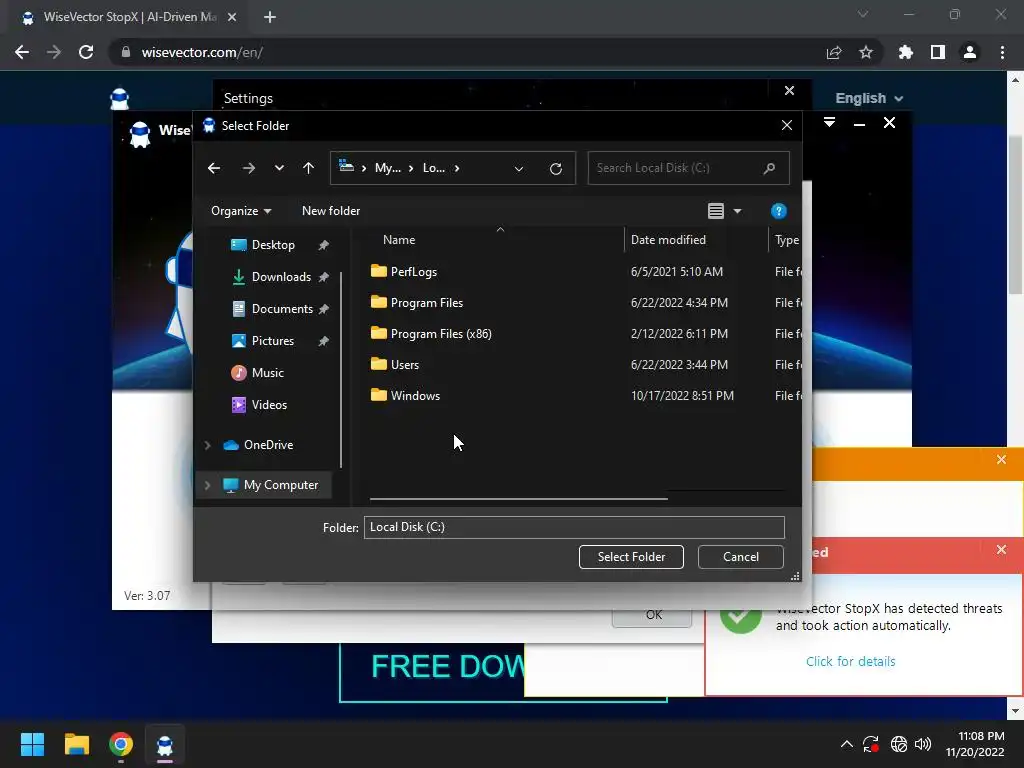The image size is (1024, 768).
Task: Select the Program Files folder
Action: tap(426, 302)
